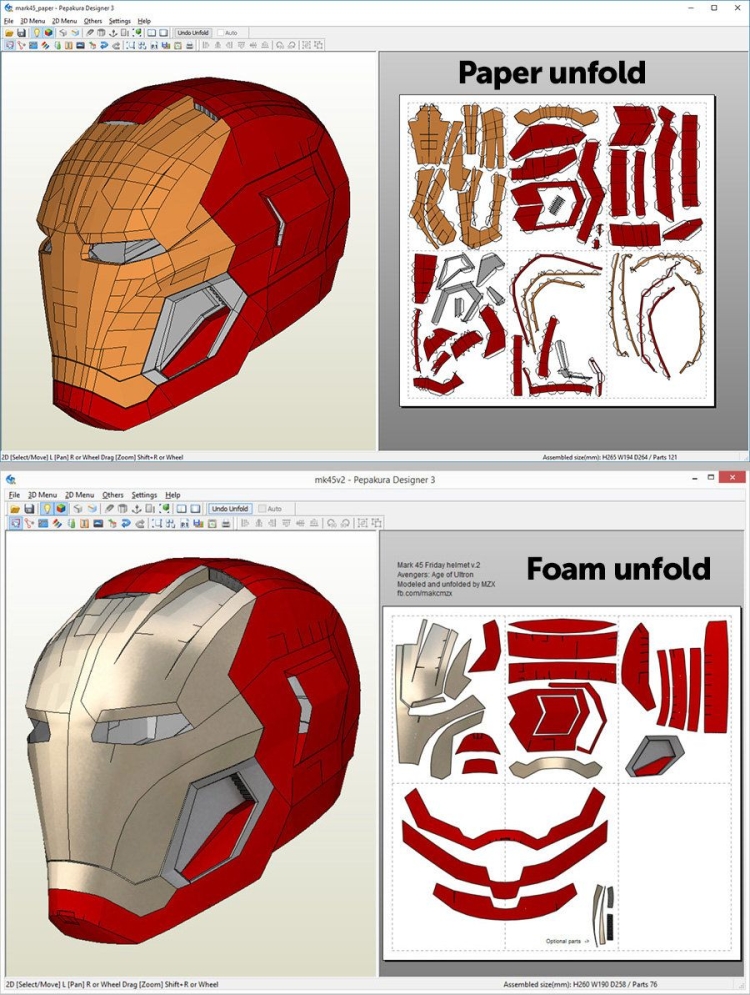Click the open-folder icon in mark45_paper window

tap(9, 33)
